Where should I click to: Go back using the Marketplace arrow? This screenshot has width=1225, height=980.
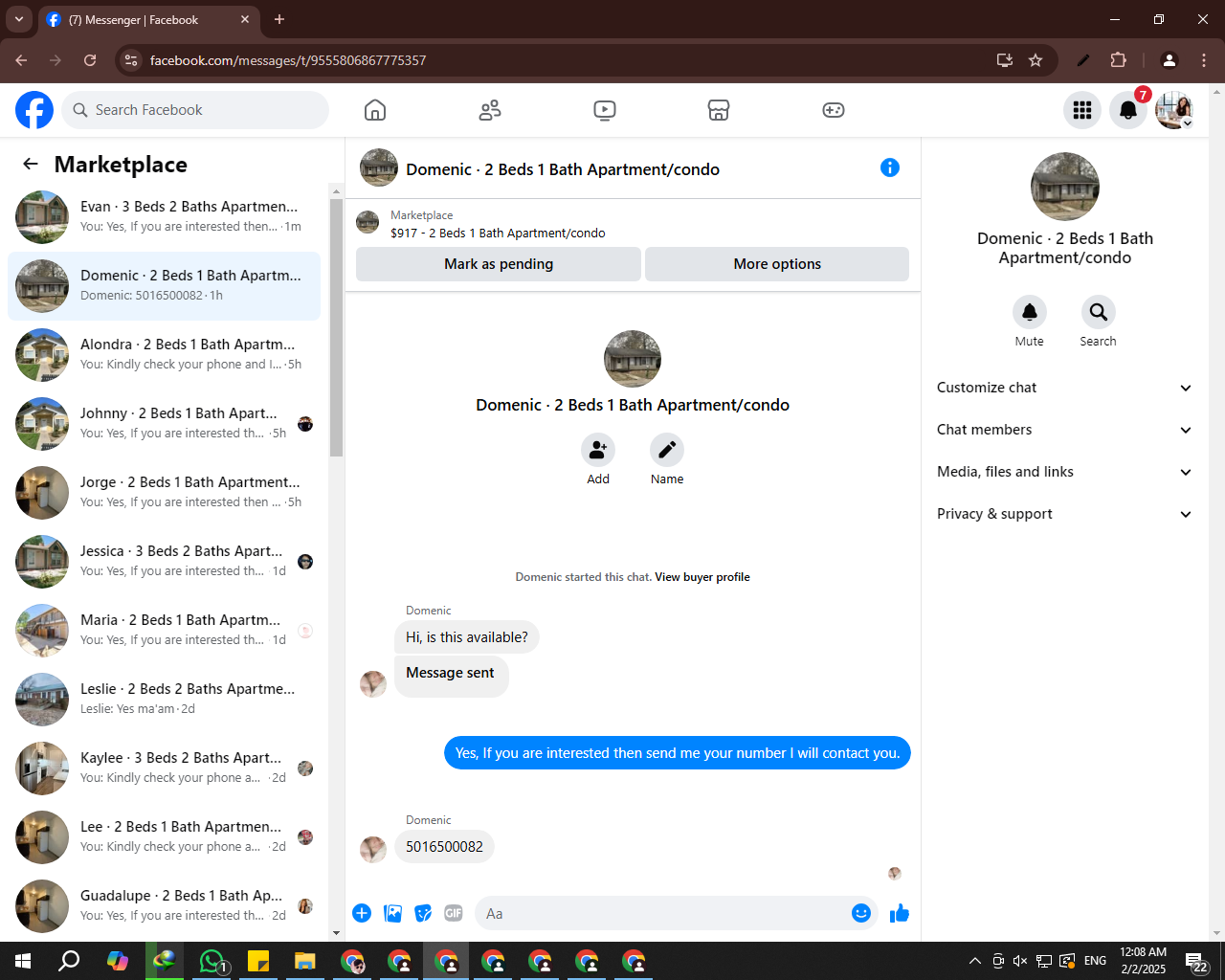pyautogui.click(x=31, y=164)
